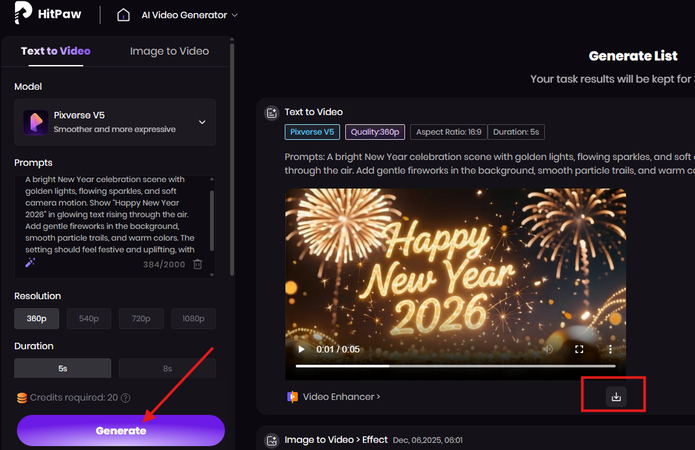Click the Text to Video task icon
This screenshot has width=695, height=450.
[271, 113]
